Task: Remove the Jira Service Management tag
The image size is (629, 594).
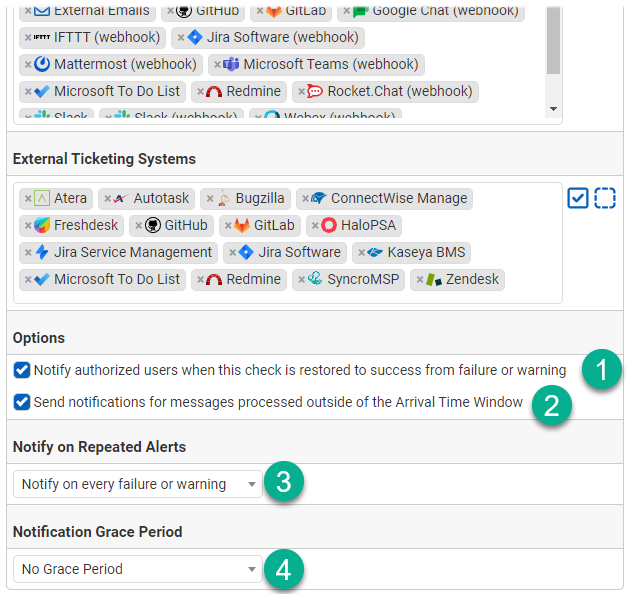Action: (x=28, y=253)
